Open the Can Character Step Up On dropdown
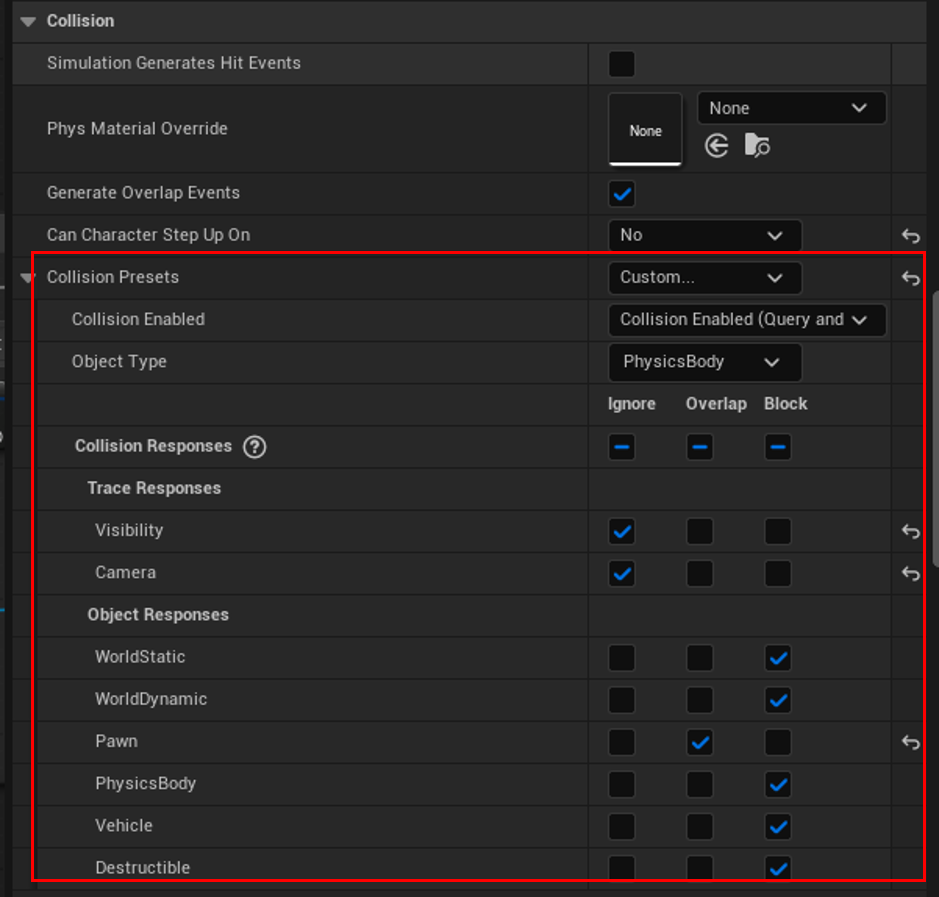Image resolution: width=939 pixels, height=897 pixels. (x=704, y=236)
